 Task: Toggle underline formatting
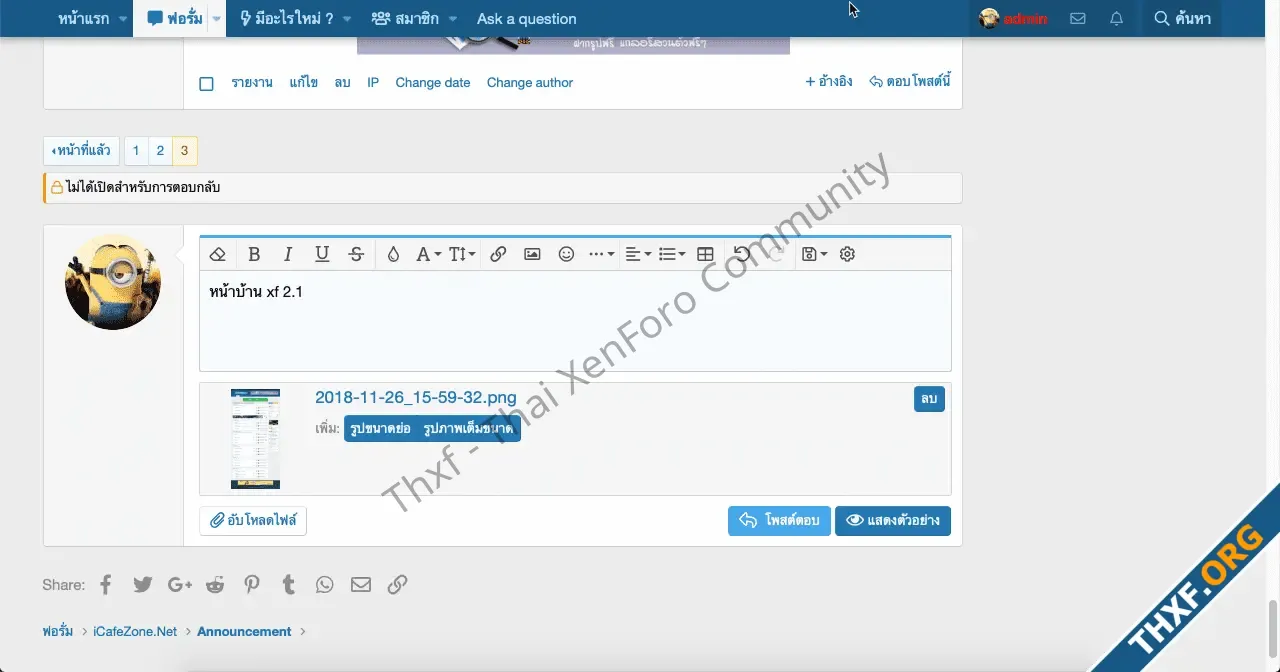tap(322, 254)
